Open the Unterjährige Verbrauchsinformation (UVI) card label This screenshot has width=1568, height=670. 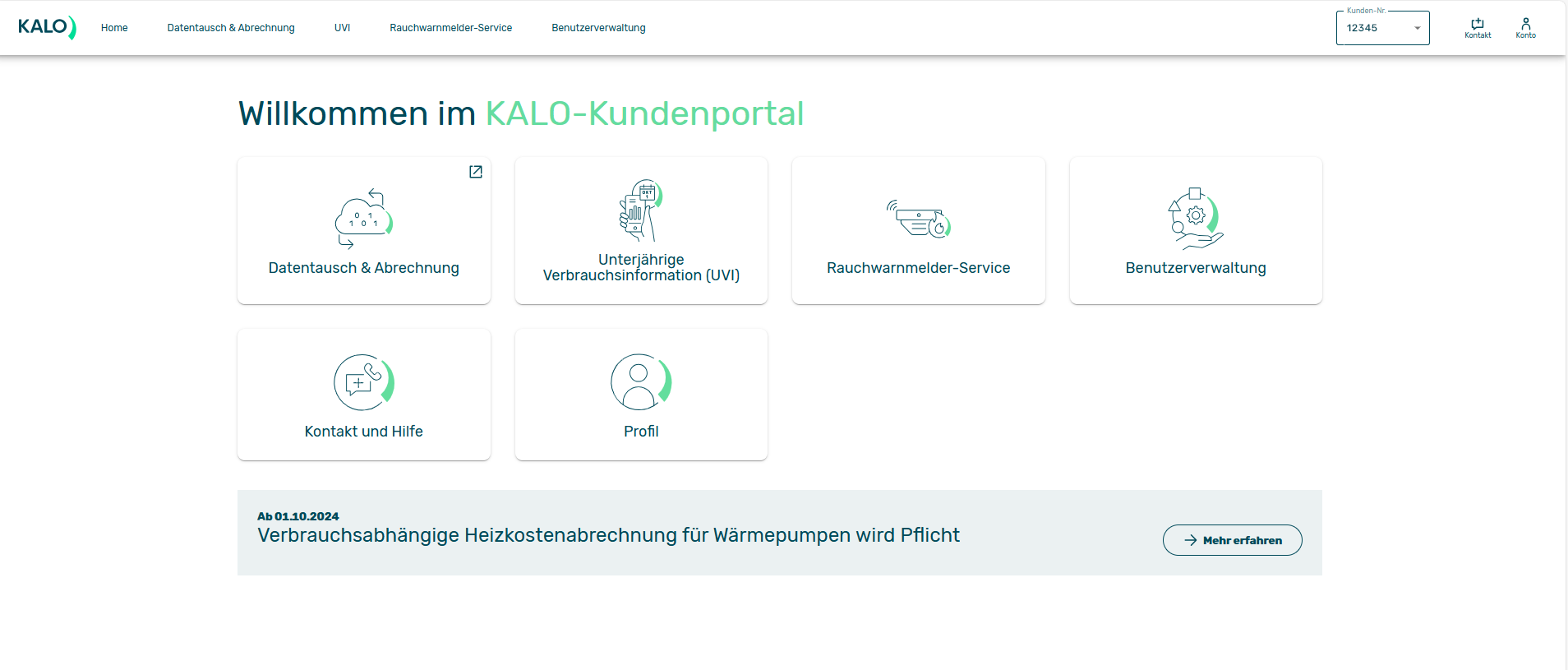point(641,267)
